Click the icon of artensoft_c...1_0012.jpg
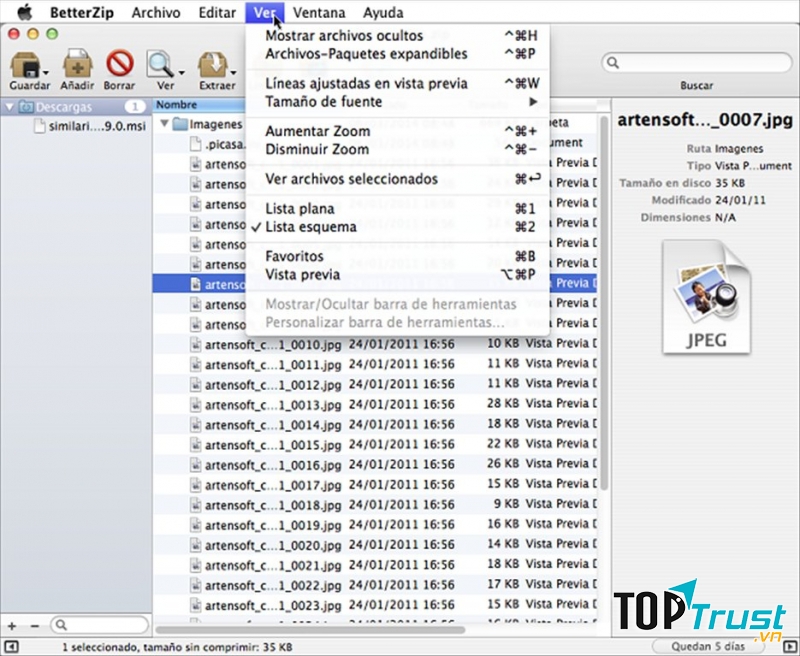The width and height of the screenshot is (800, 656). coord(195,385)
